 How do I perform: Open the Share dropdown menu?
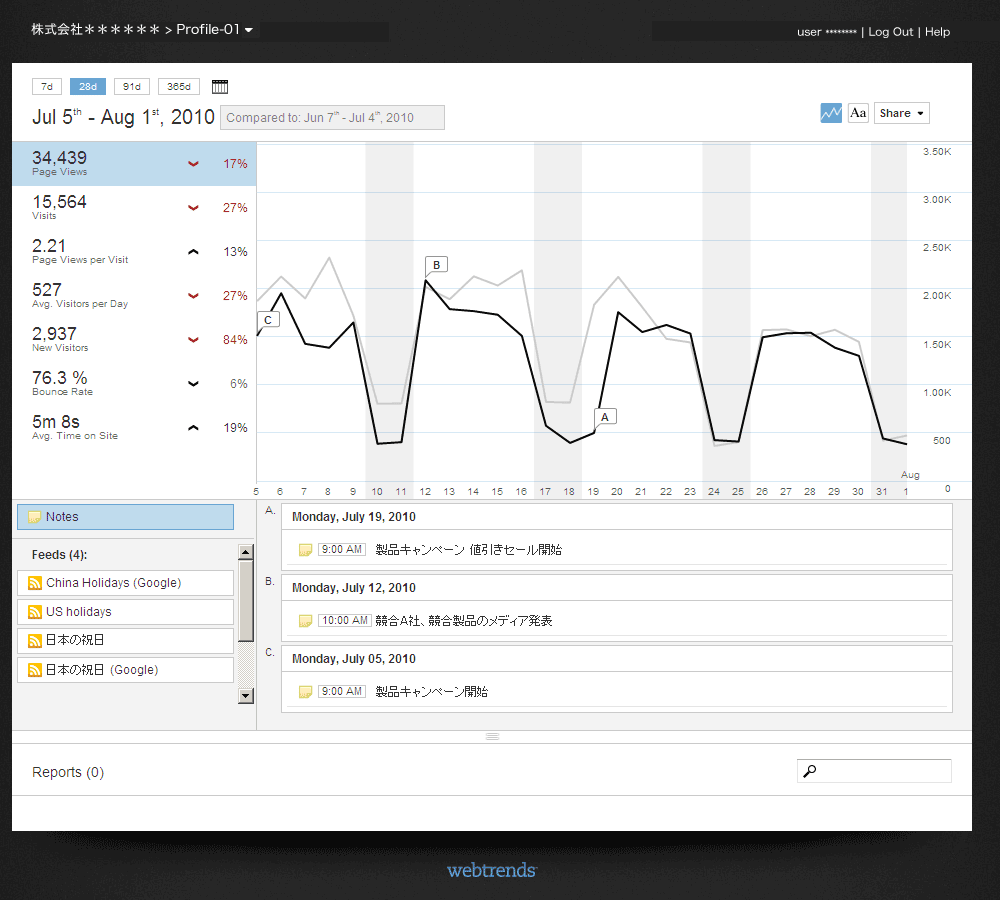coord(902,113)
